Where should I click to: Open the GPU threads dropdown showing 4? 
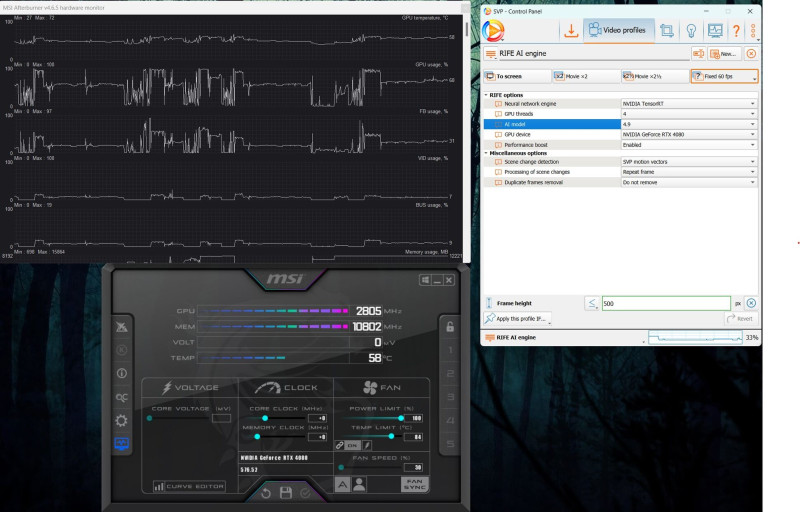(688, 114)
